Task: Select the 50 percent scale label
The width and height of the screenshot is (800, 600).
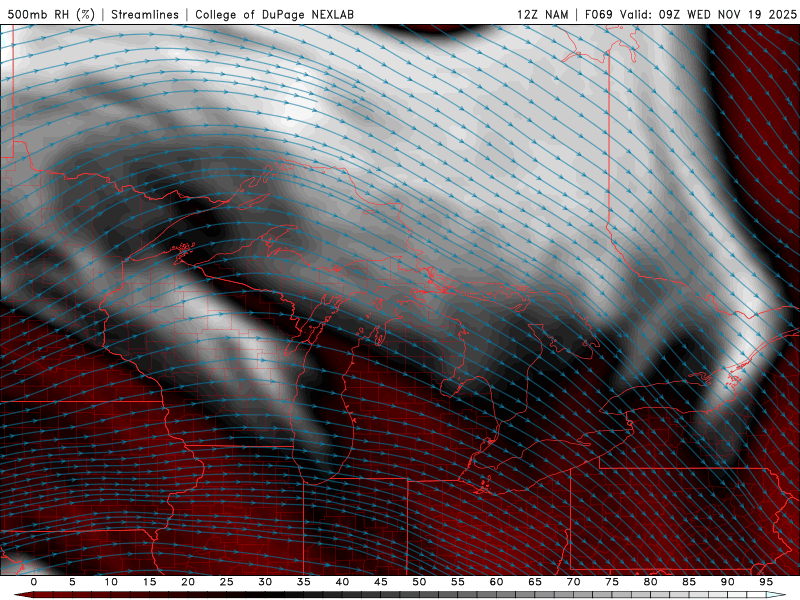Action: [x=419, y=582]
